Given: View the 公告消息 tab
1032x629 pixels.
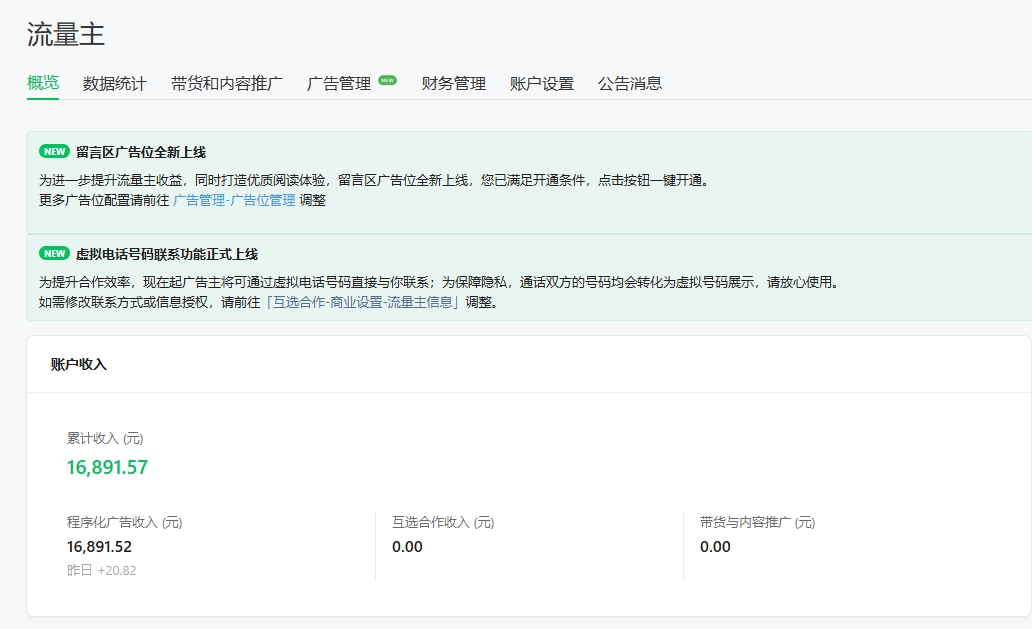Looking at the screenshot, I should (x=630, y=84).
